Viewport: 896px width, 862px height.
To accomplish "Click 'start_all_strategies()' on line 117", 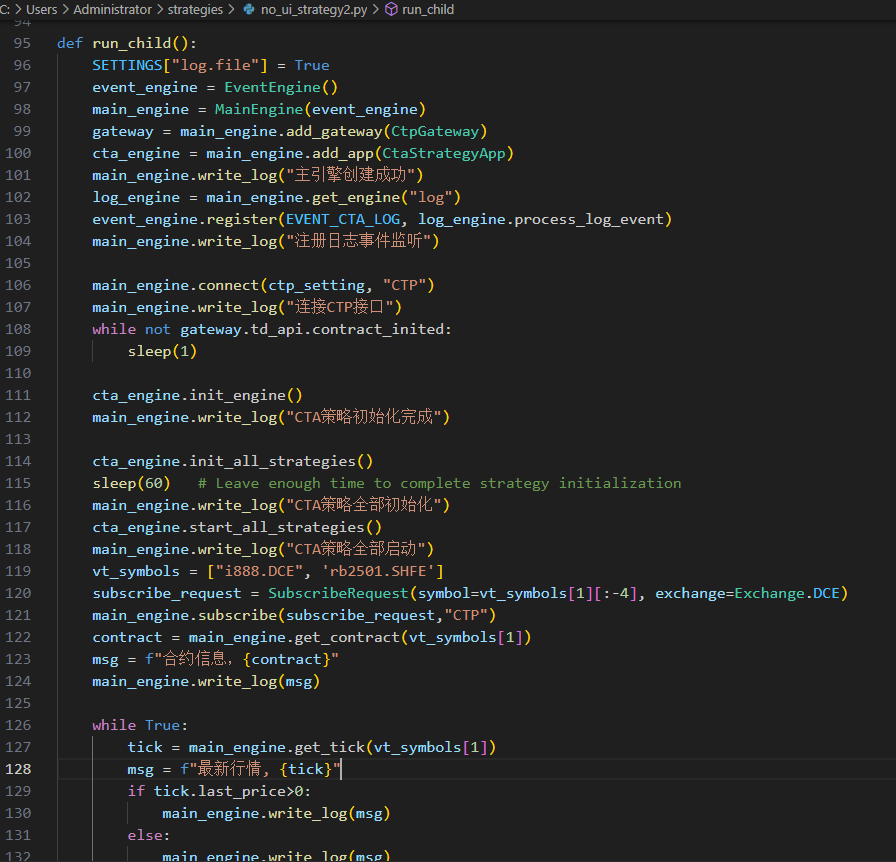I will pos(286,528).
